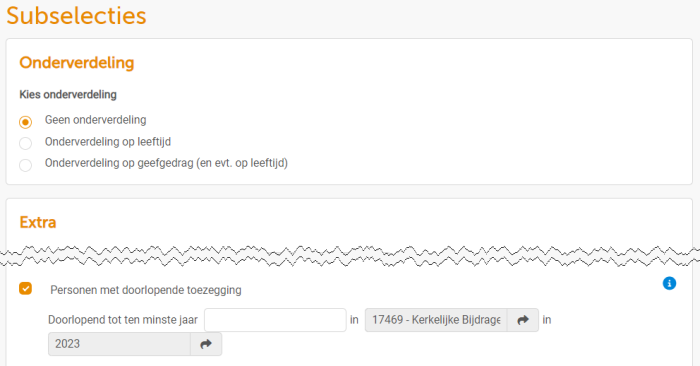
Task: Click the Personen met doorlopende toezegging label
Action: (146, 290)
